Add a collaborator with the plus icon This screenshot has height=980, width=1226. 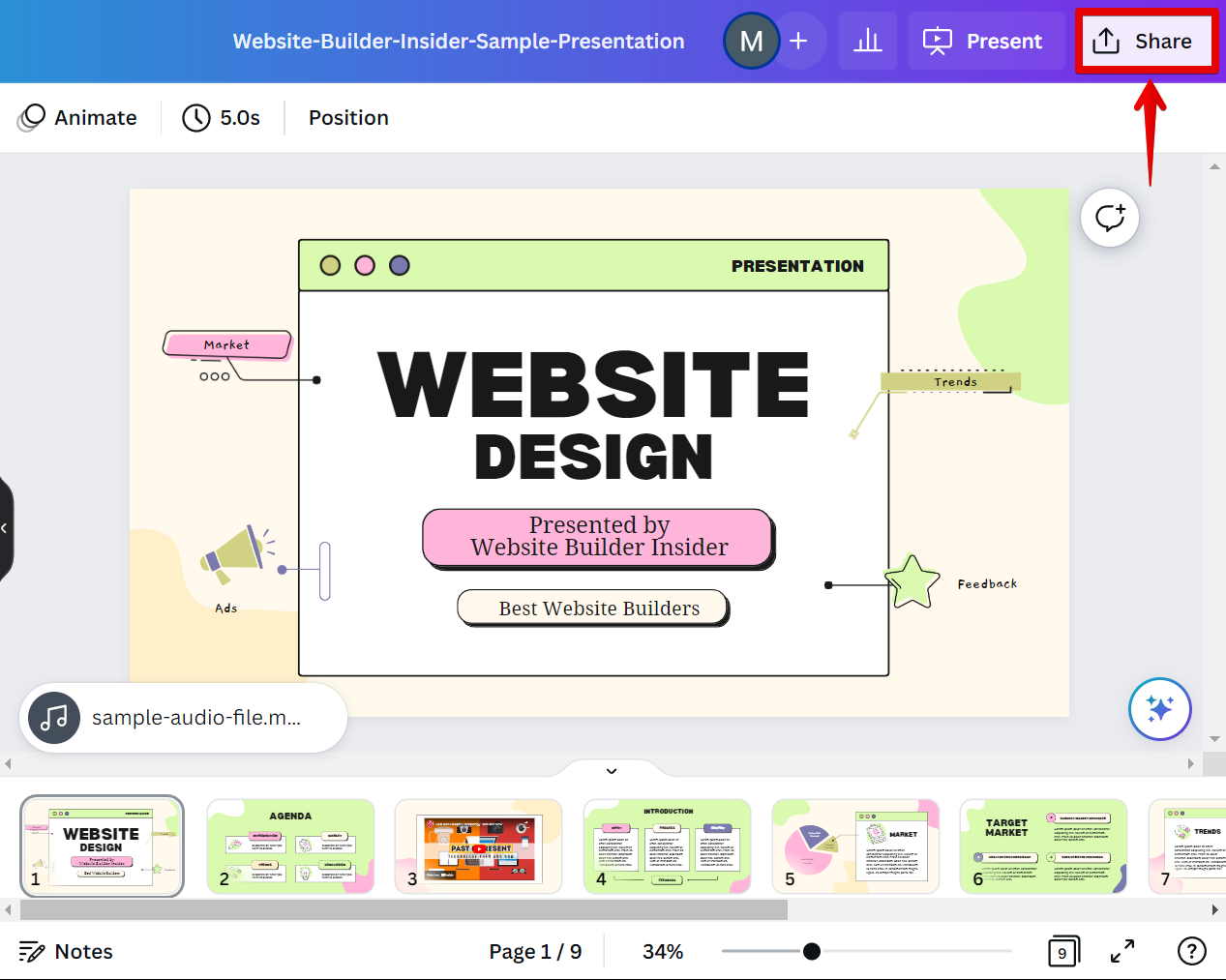click(798, 41)
